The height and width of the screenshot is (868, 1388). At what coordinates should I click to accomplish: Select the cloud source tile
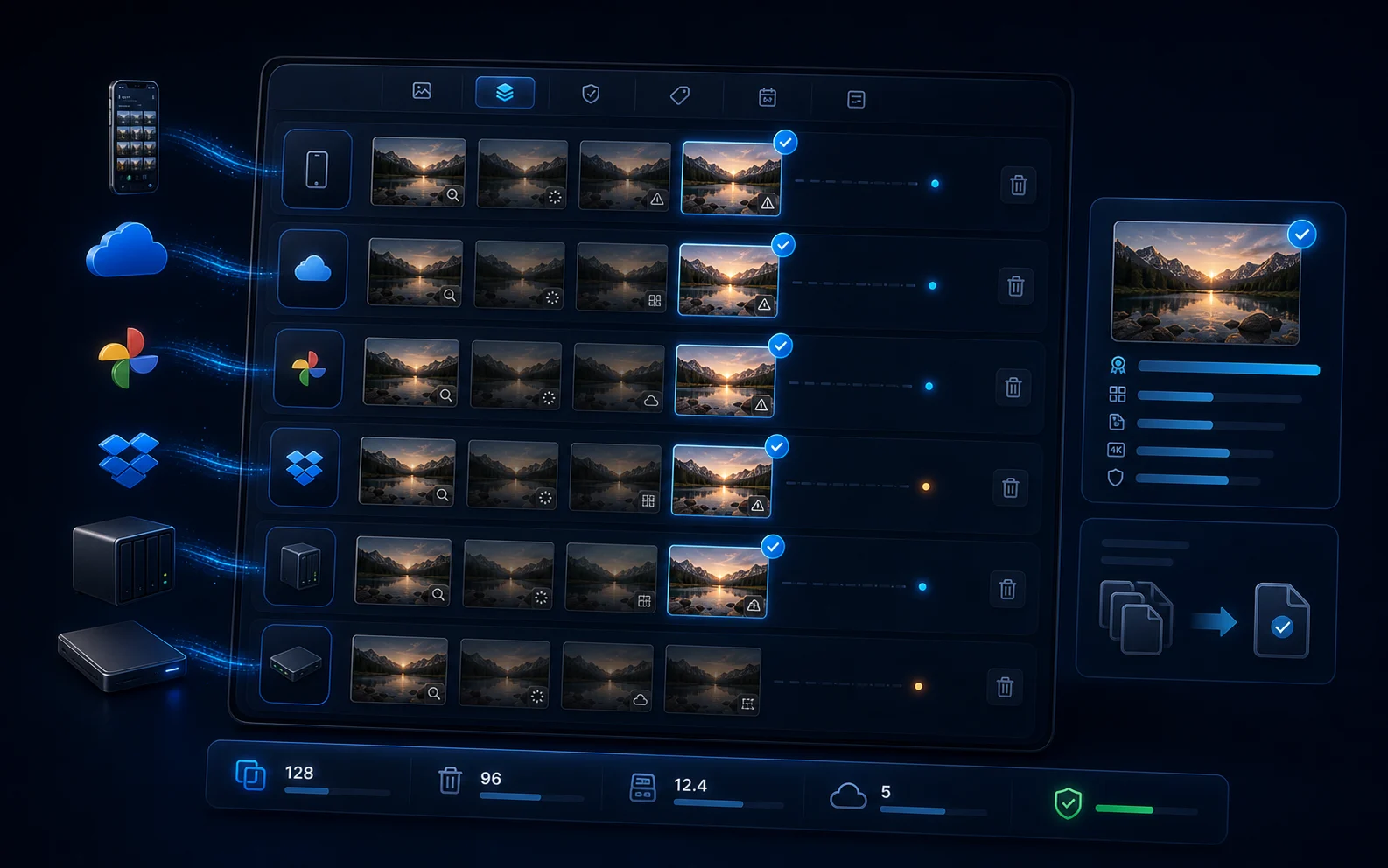point(312,269)
